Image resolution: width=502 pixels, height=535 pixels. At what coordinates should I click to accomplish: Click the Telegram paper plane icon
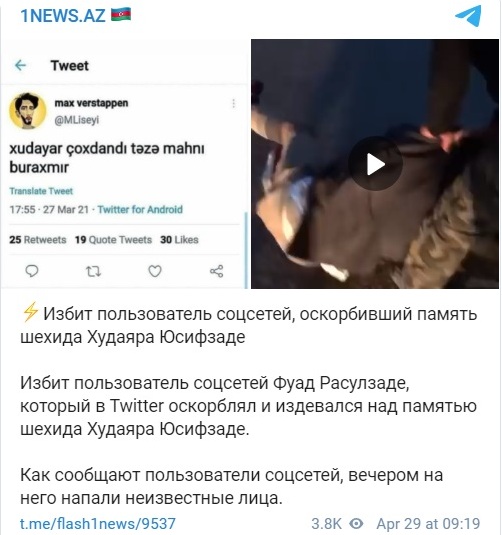pyautogui.click(x=468, y=15)
